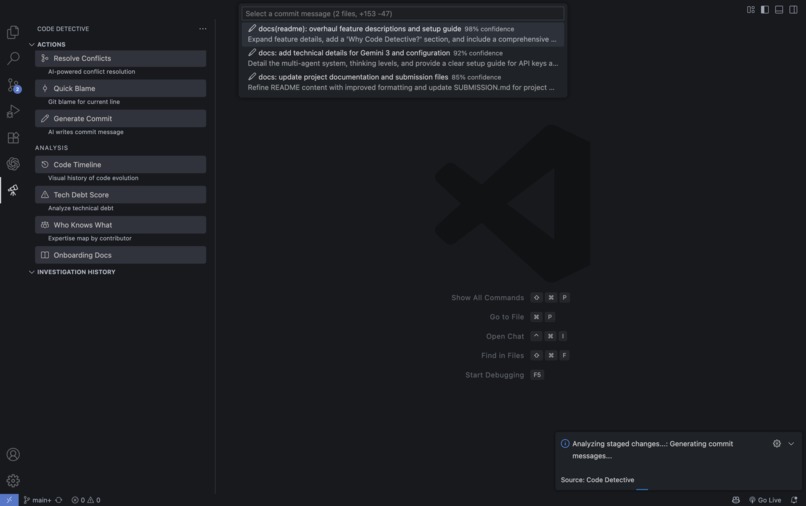Click the Quick Blame button
806x506 pixels.
point(120,88)
